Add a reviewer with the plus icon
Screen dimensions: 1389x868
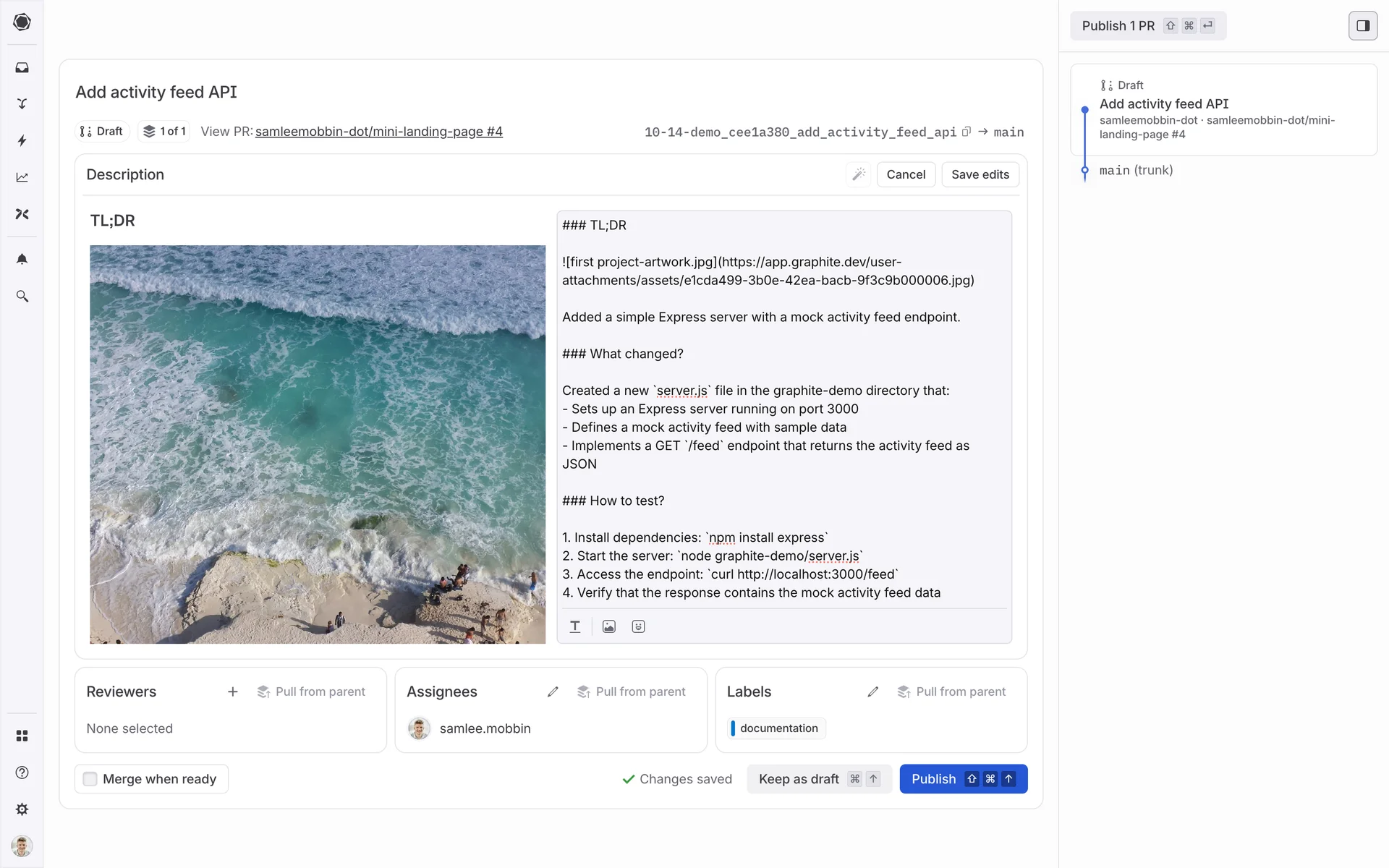pos(232,692)
